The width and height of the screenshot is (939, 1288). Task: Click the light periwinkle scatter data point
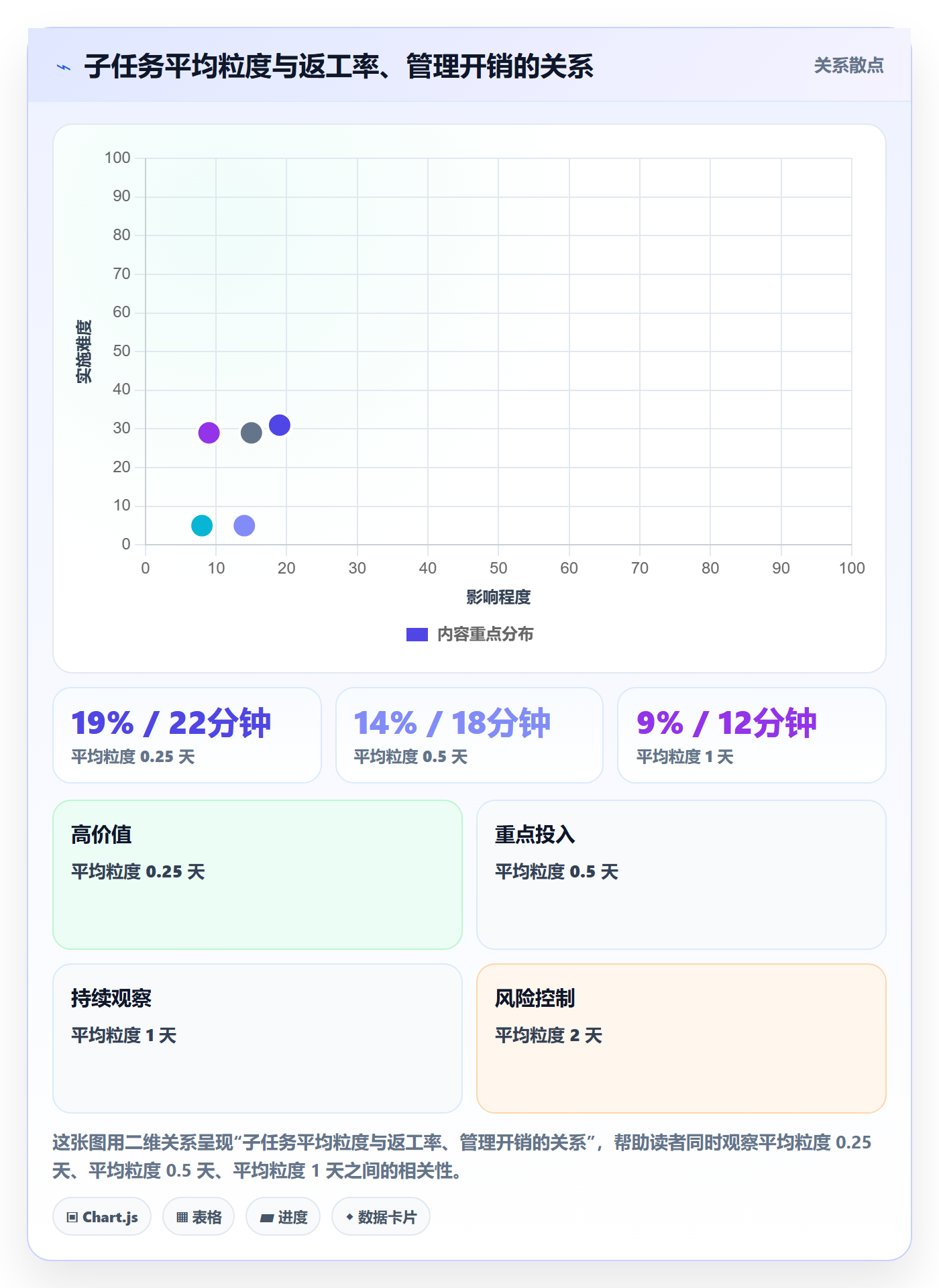(x=244, y=525)
